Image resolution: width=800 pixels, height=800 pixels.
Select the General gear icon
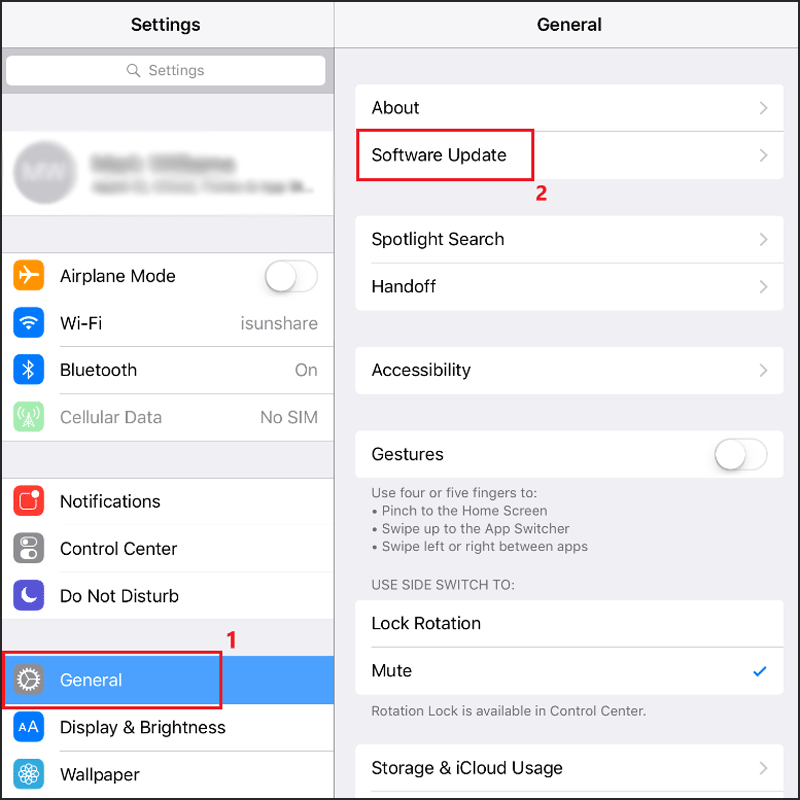29,680
